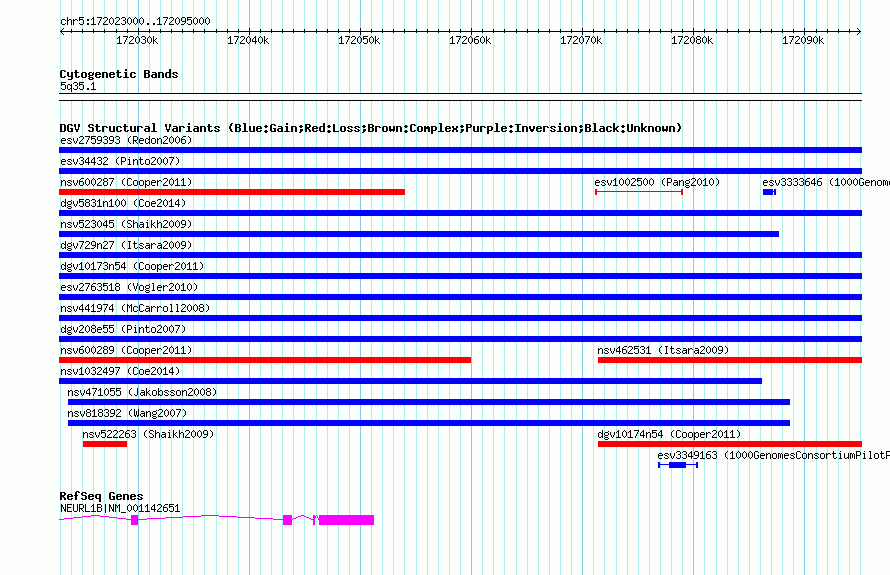Open dgv10173n54 (Cooper2011) variant details
Screen dimensions: 890x575
(132, 266)
